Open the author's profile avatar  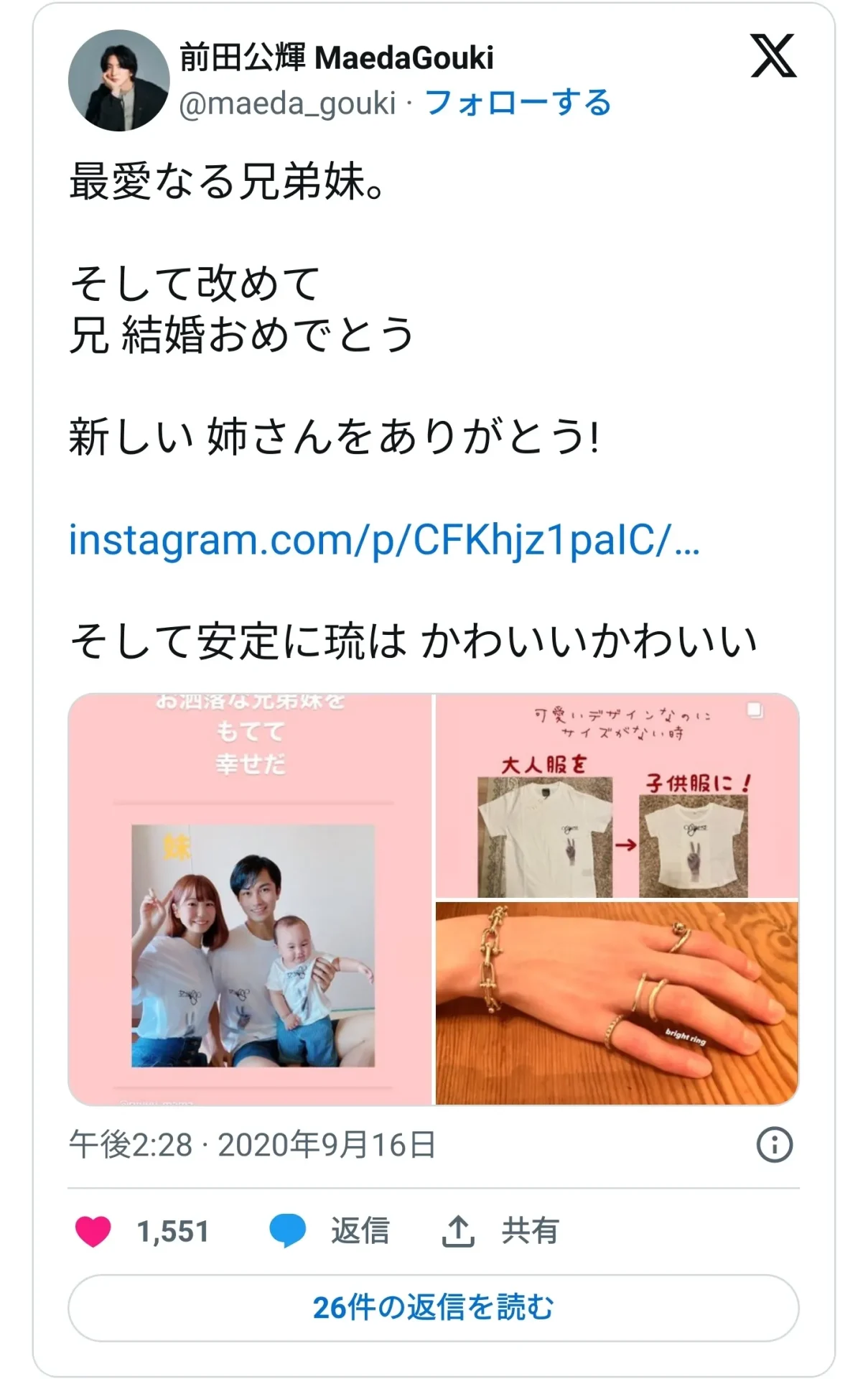pos(119,80)
